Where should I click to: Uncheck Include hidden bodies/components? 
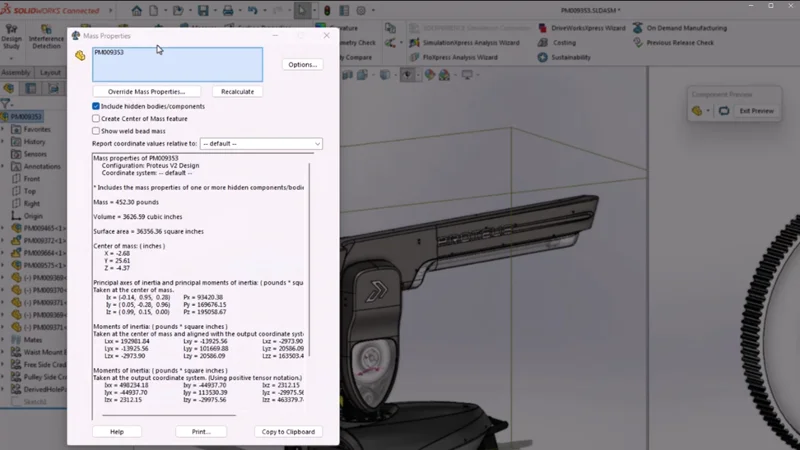click(96, 106)
